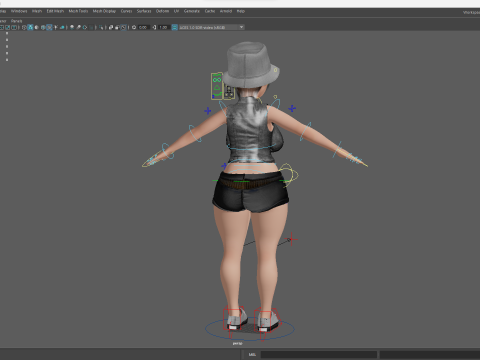Toggle X-ray joints icon

click(x=123, y=27)
